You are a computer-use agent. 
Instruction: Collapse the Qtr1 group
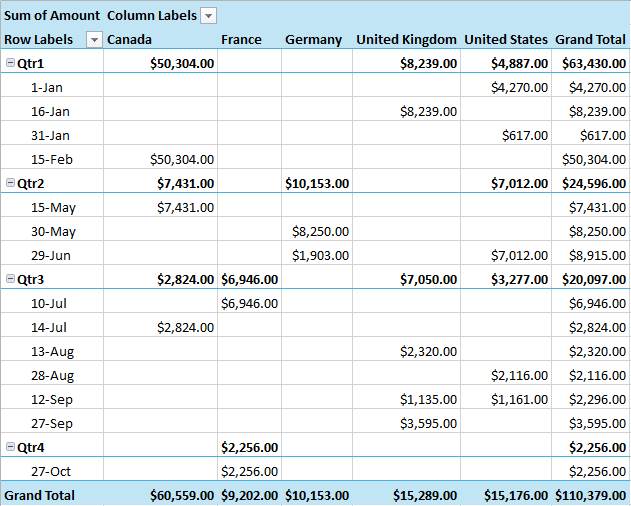coord(10,63)
